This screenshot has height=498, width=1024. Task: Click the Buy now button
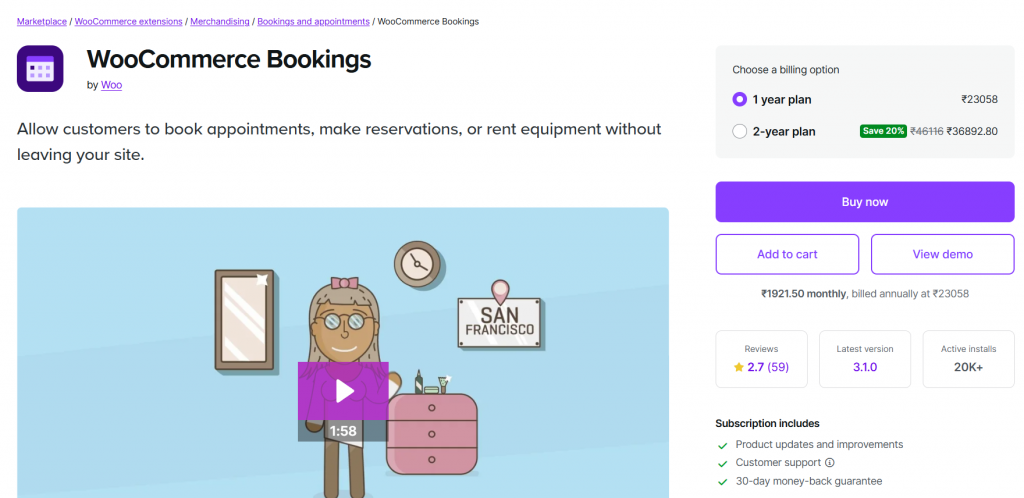point(865,202)
